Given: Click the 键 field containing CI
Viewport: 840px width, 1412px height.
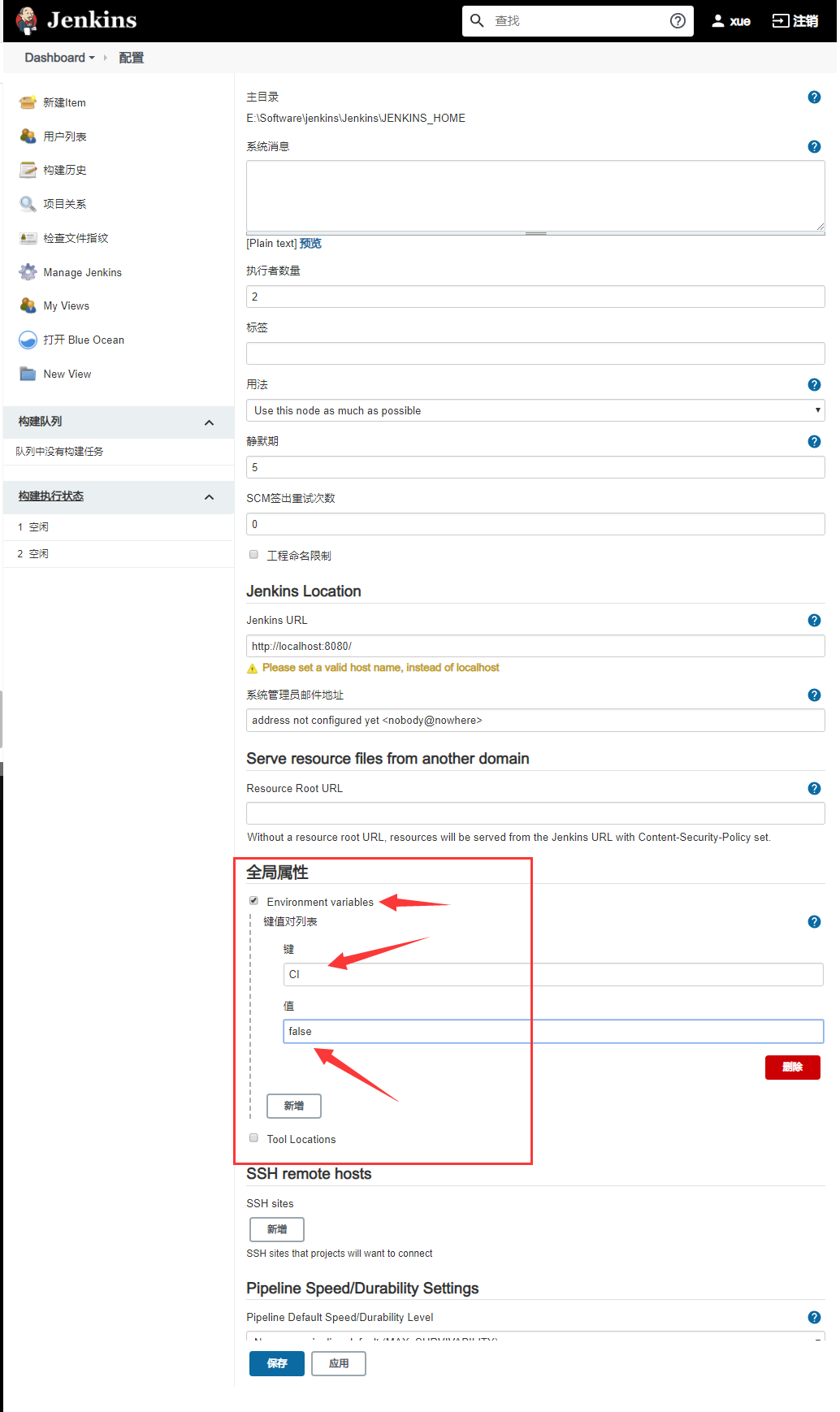Looking at the screenshot, I should point(553,974).
